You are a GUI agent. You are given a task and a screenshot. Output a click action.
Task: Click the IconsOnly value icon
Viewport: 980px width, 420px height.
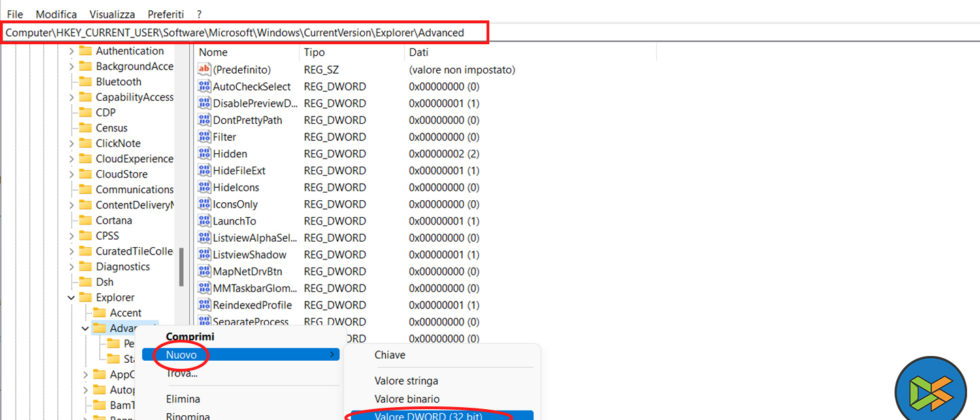point(204,204)
